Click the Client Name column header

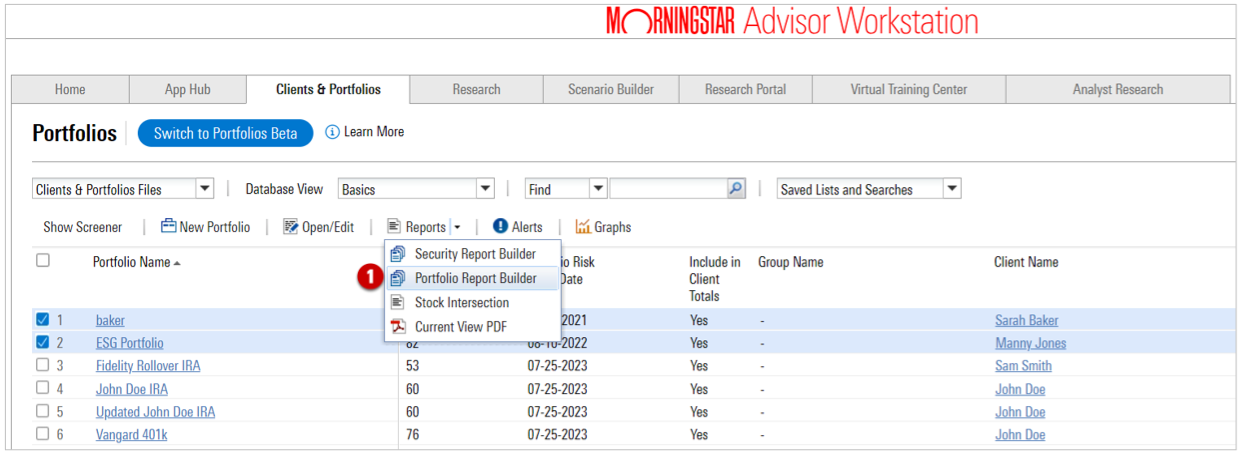[1026, 262]
